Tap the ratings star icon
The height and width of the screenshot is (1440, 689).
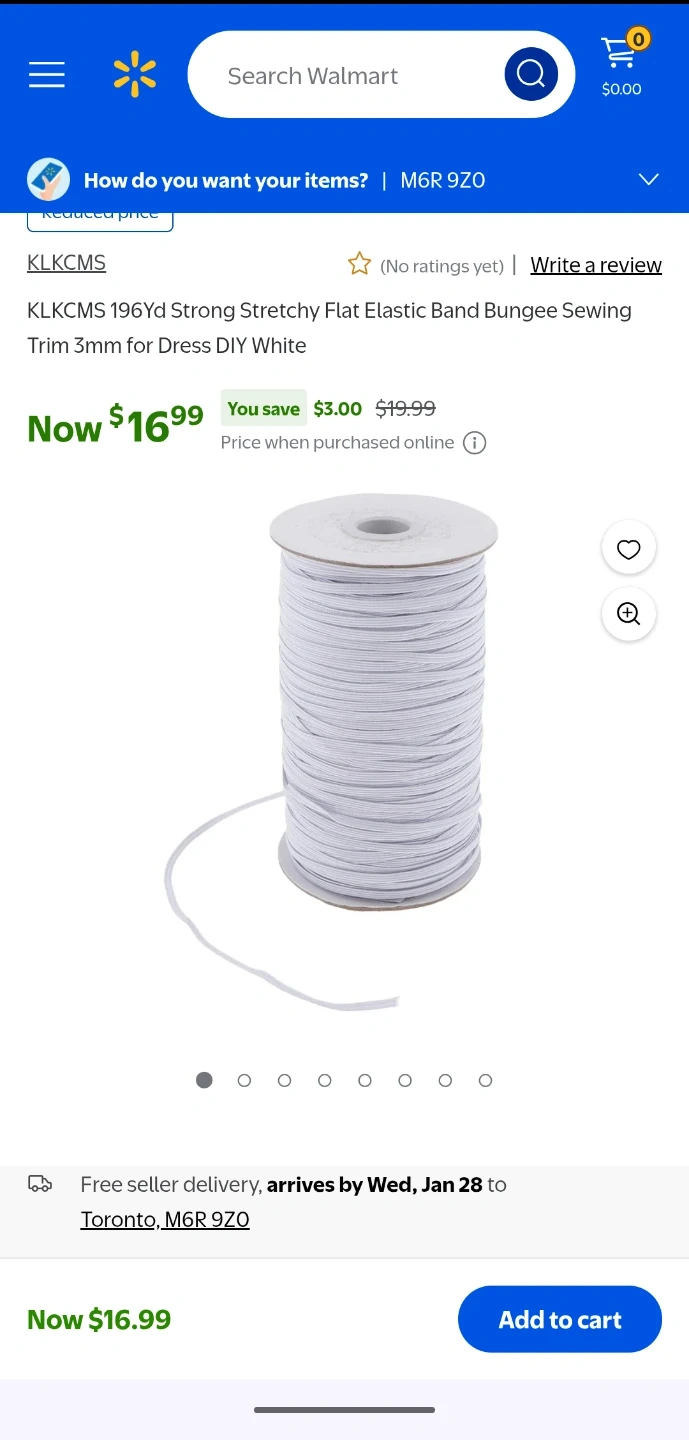359,264
